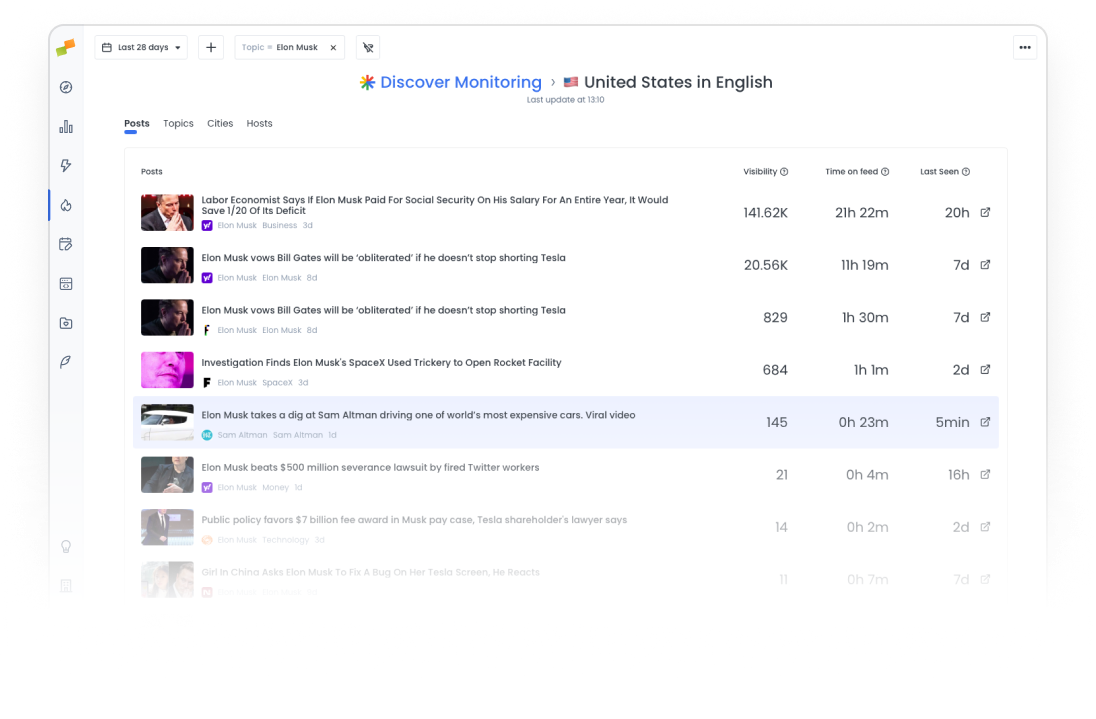Select the feather pen icon in the sidebar
The image size is (1096, 719).
66,362
